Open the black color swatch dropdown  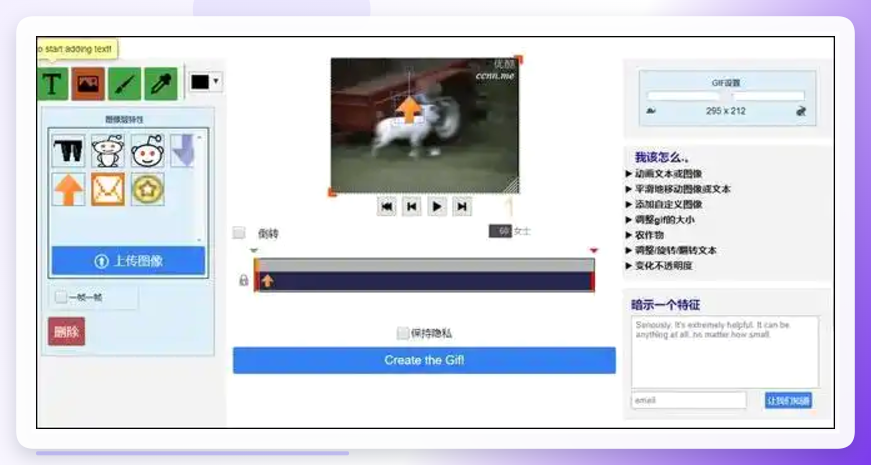point(206,82)
